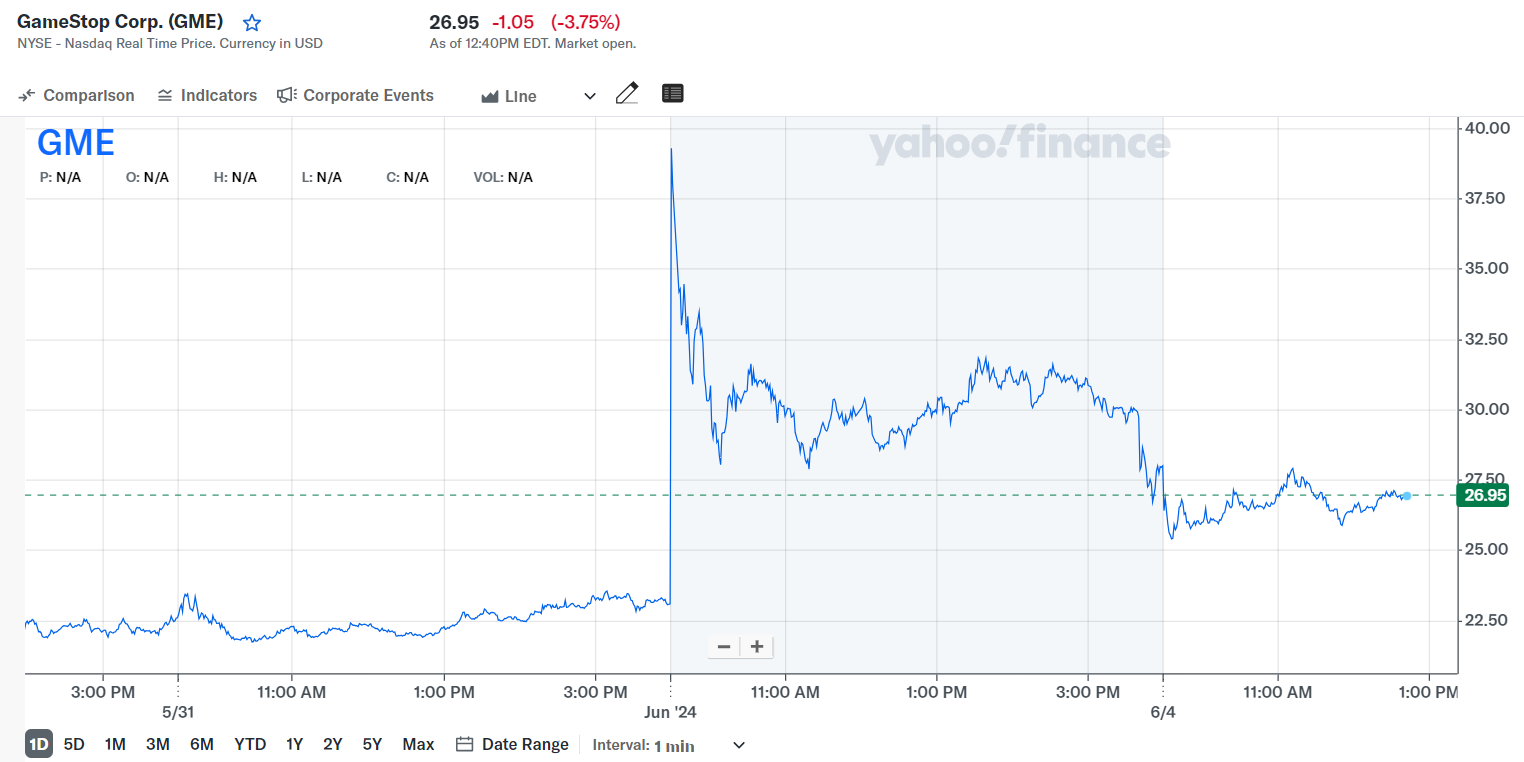Click the 26.95 current price label

tap(1484, 496)
